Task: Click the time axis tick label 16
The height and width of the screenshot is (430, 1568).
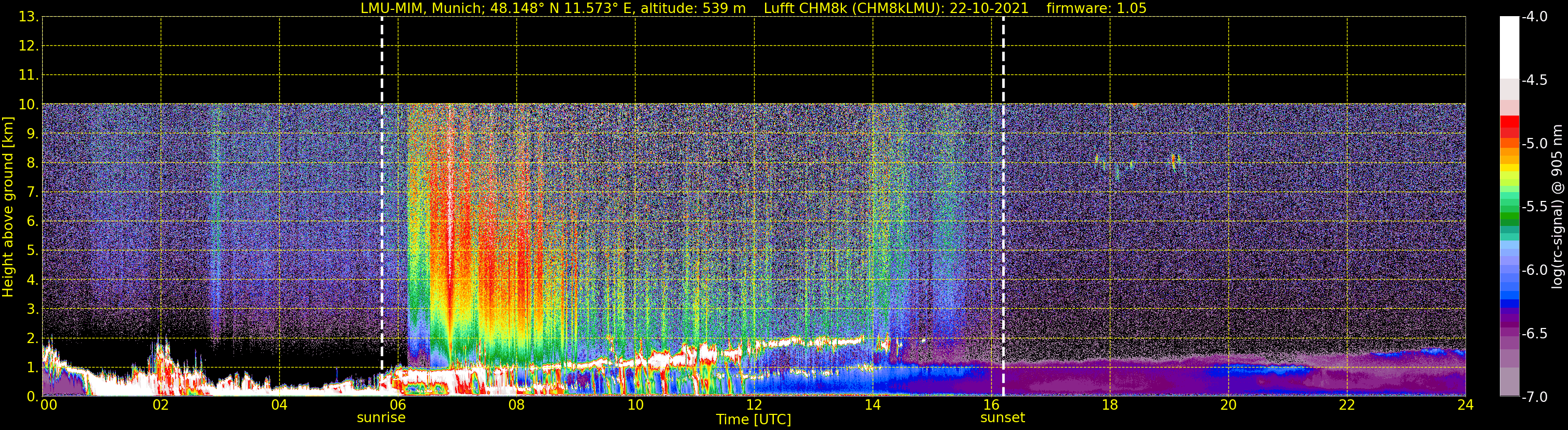Action: [x=992, y=405]
